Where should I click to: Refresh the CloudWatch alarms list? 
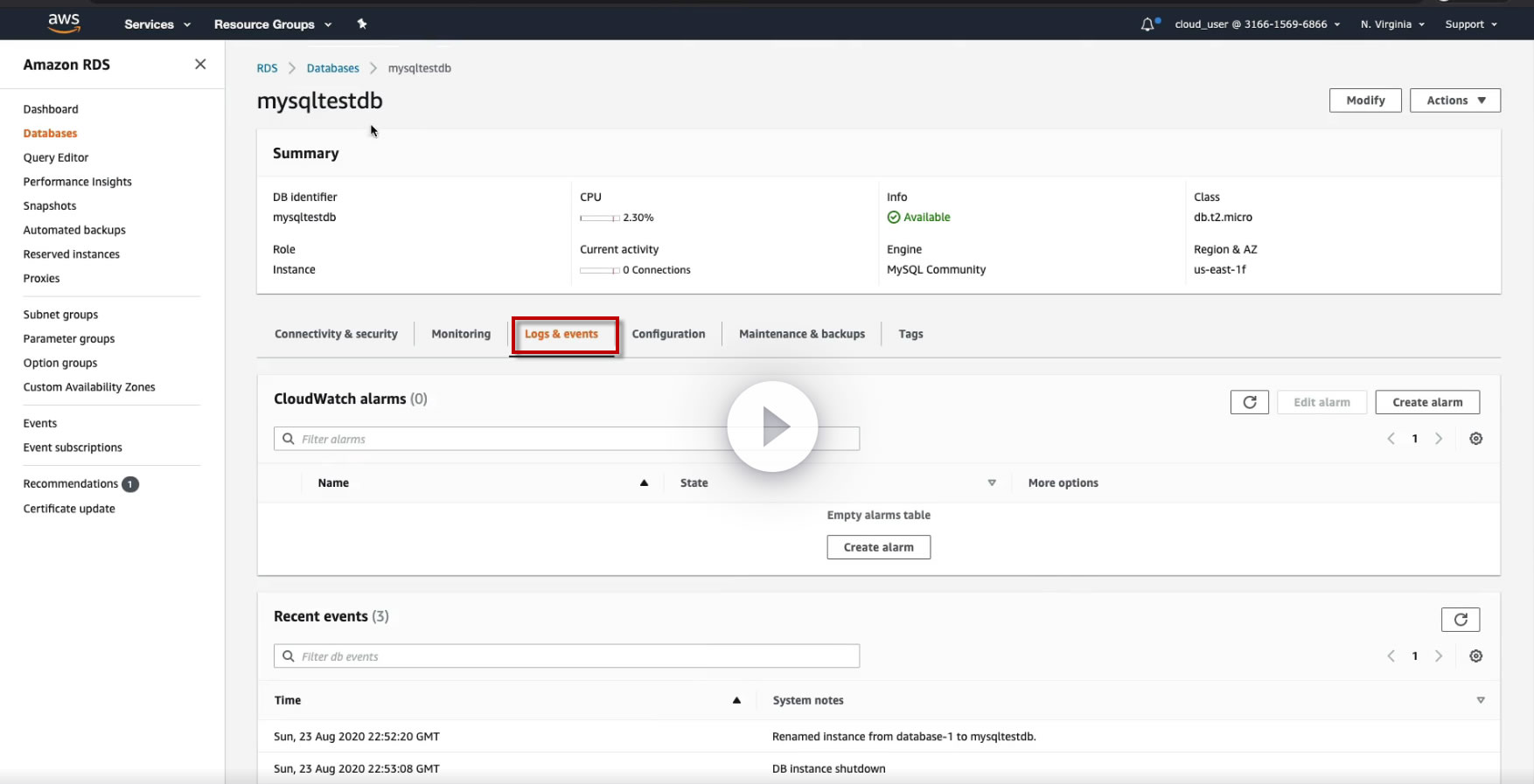pos(1249,402)
